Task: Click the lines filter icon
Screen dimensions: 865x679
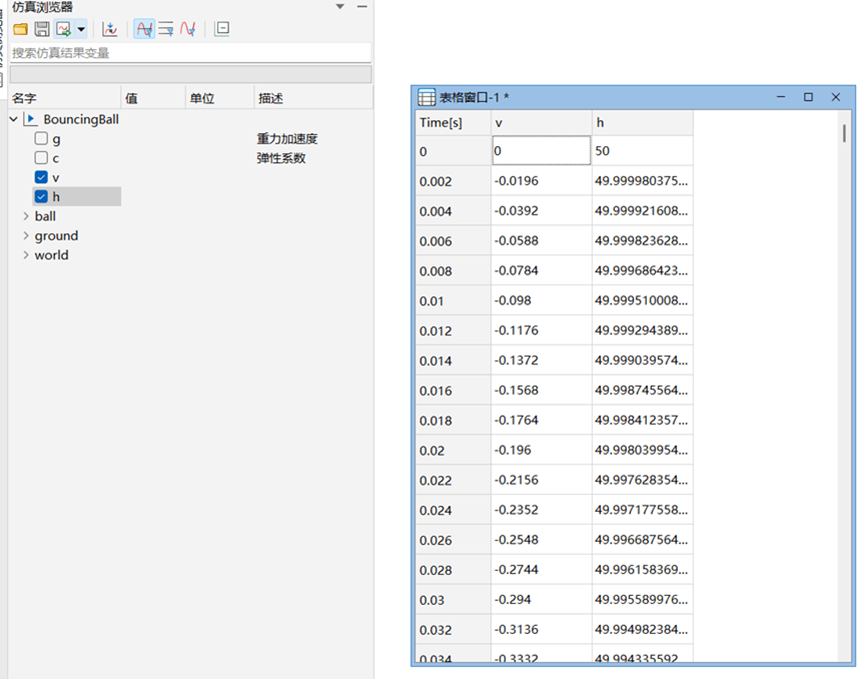Action: 166,29
